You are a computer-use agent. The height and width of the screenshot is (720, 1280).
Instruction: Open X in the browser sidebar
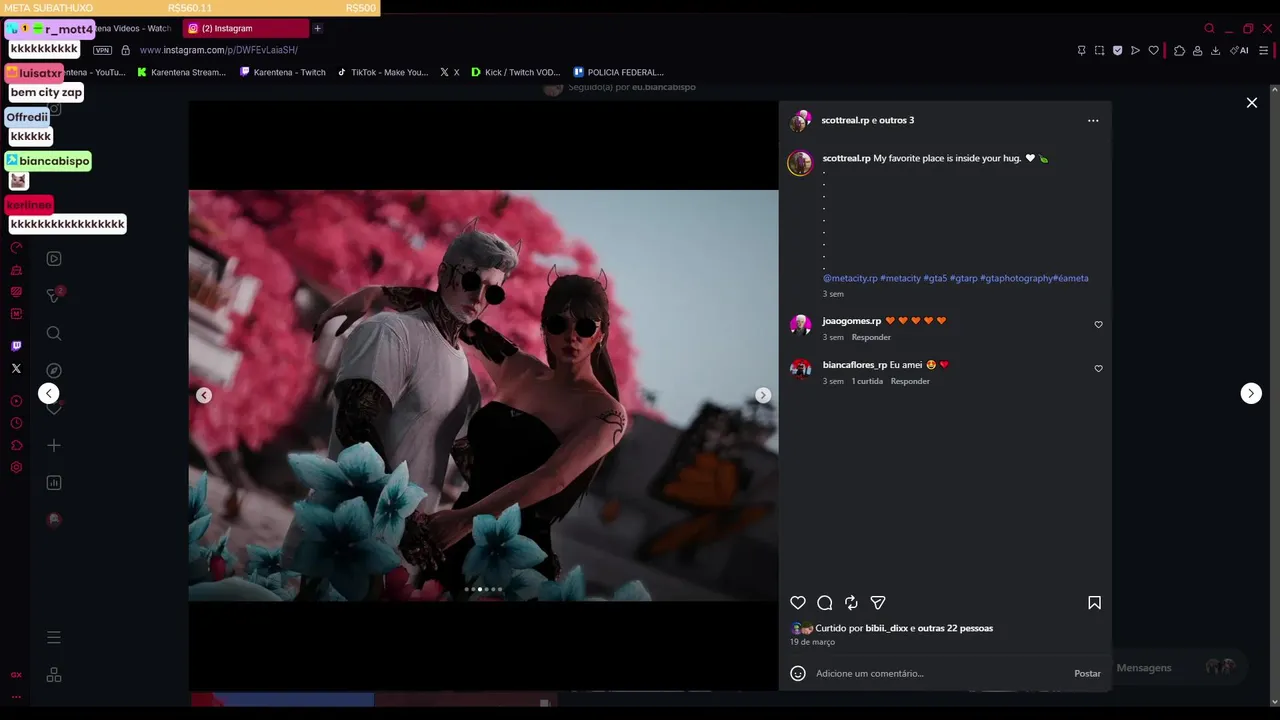(x=16, y=368)
